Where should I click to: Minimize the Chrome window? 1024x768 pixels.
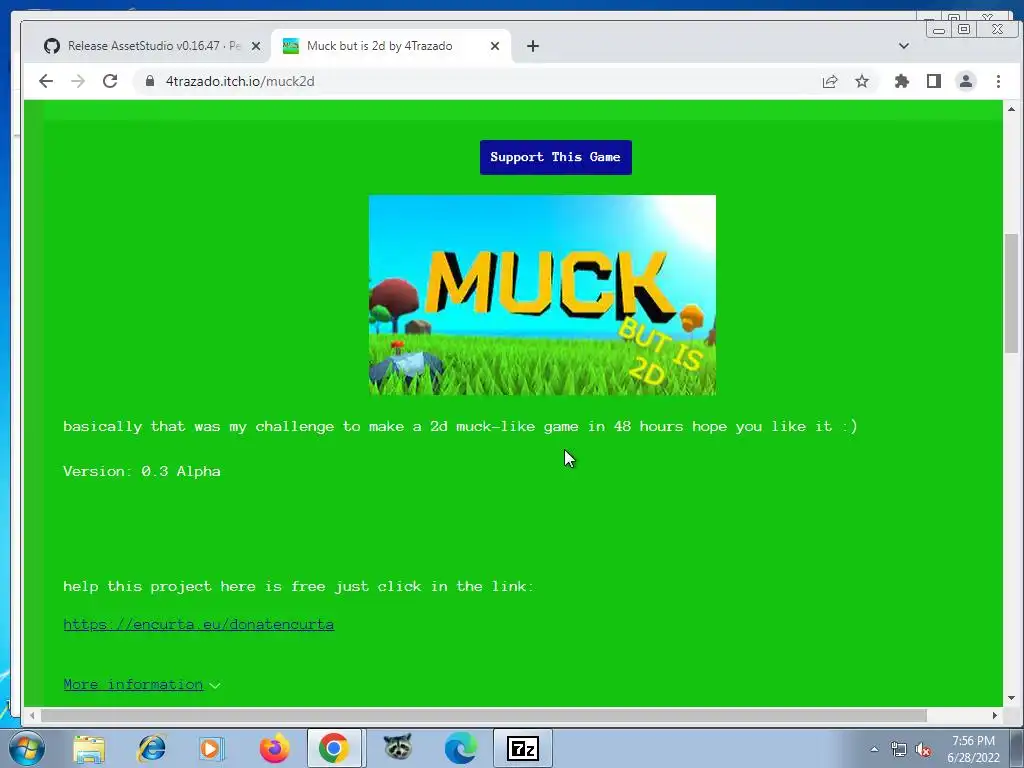click(938, 29)
